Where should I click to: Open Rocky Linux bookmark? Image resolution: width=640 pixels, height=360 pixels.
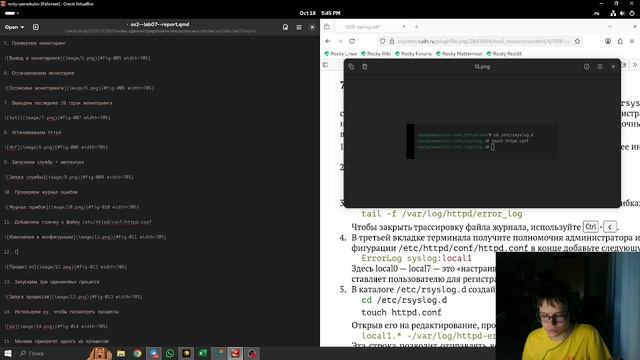(x=341, y=54)
